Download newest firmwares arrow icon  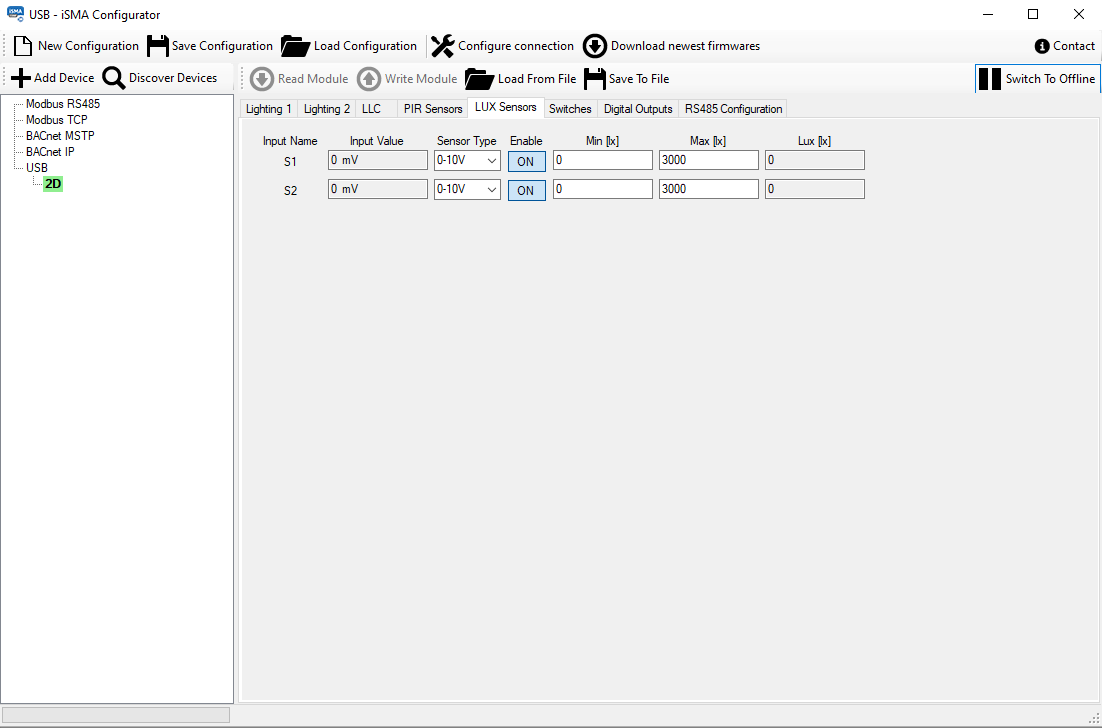pos(595,46)
